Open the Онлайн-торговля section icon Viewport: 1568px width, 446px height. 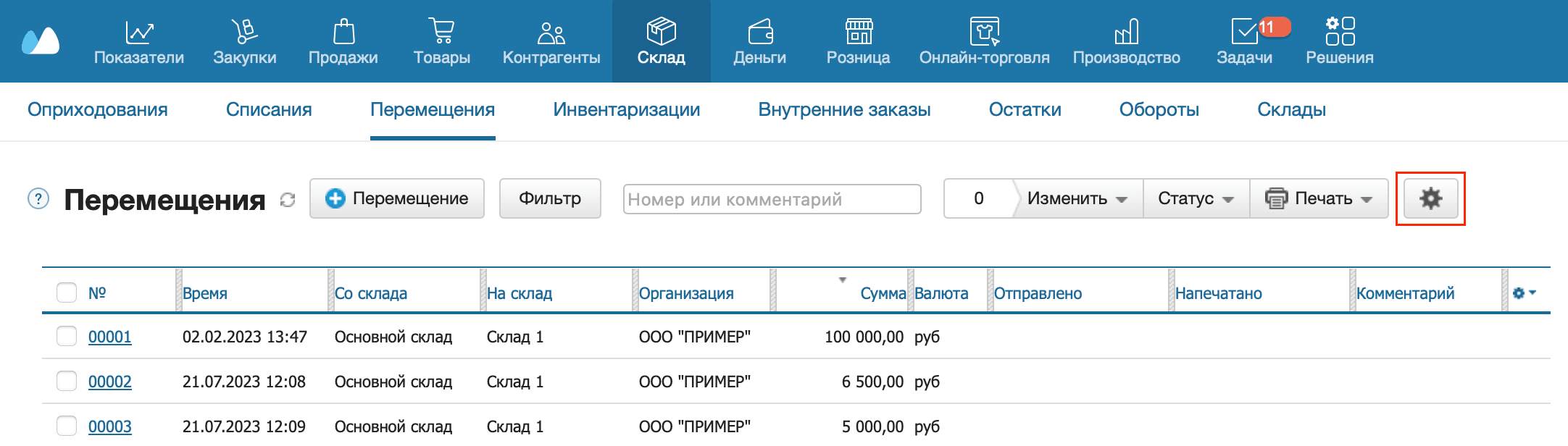[x=985, y=32]
